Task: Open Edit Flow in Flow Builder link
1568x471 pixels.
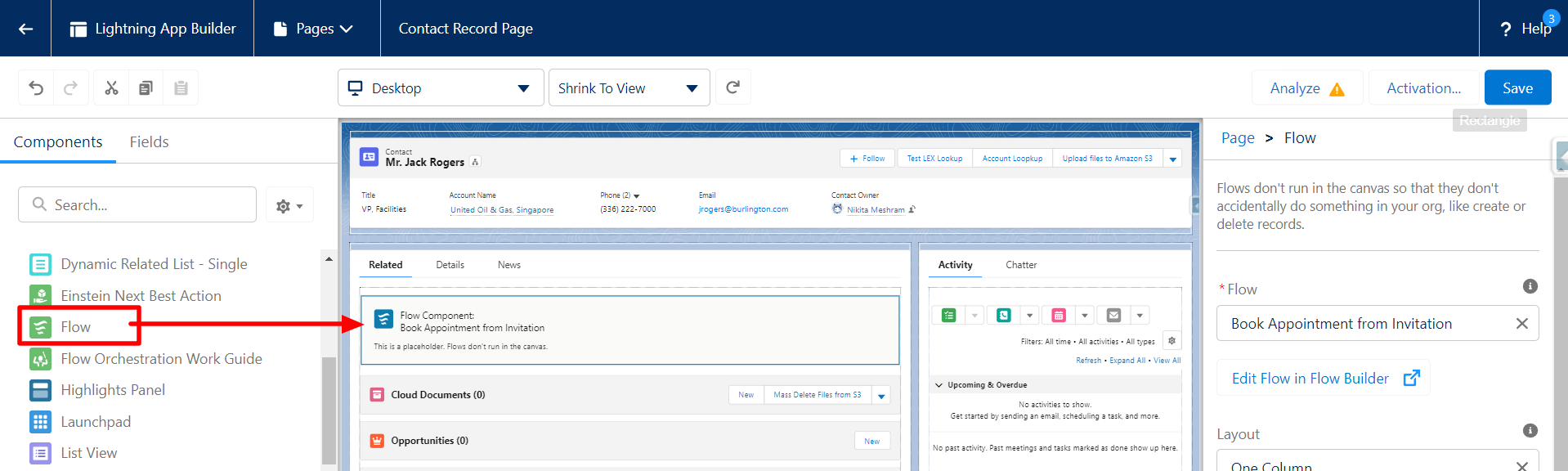Action: [x=1324, y=378]
